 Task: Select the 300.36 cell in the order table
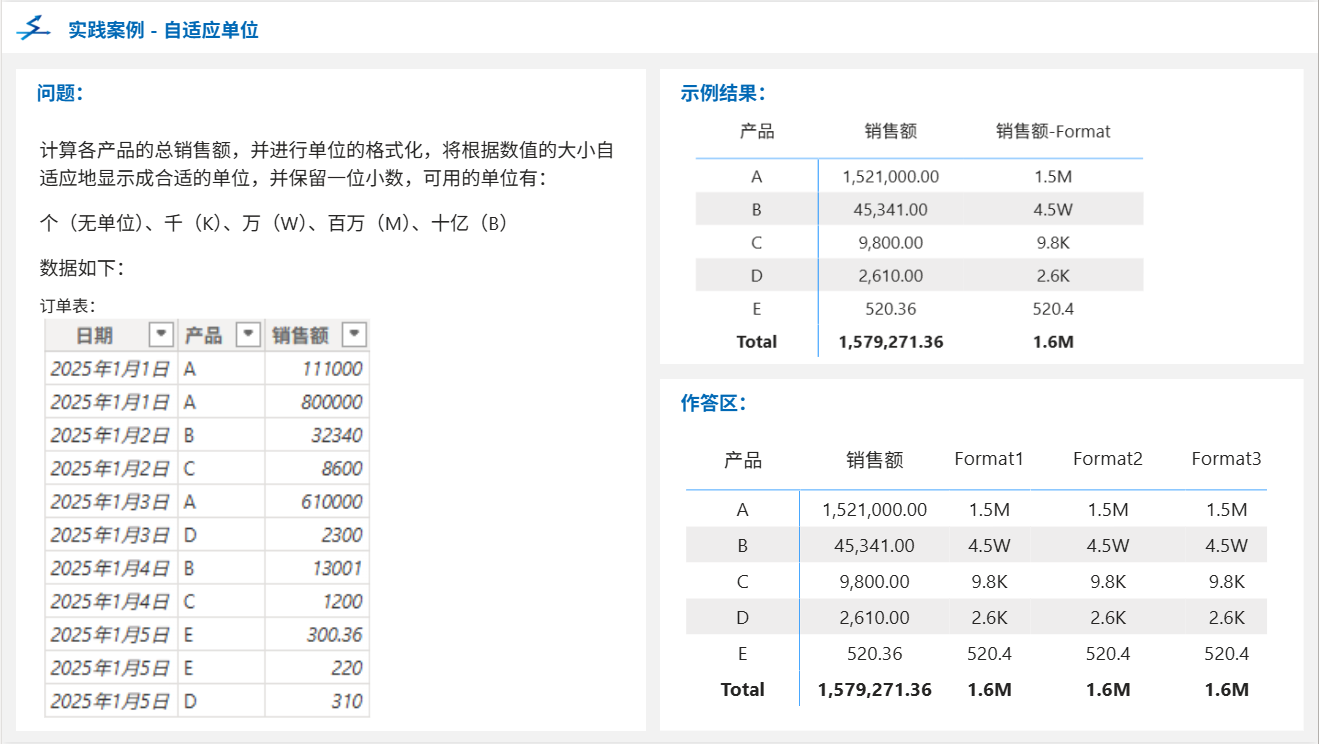(317, 635)
